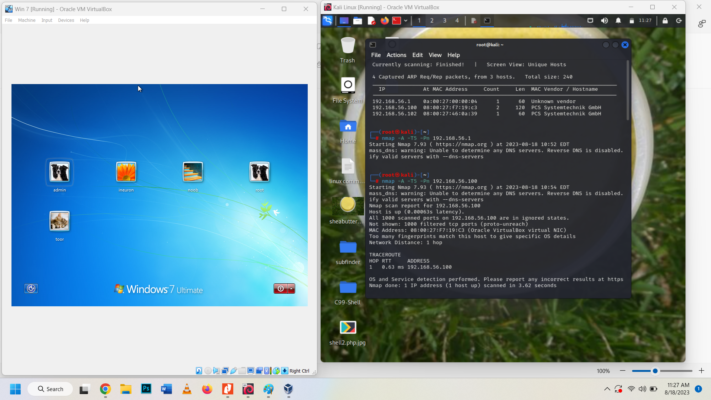Open Win 7 VirtualBox Machine menu
Image resolution: width=711 pixels, height=400 pixels.
[x=26, y=20]
